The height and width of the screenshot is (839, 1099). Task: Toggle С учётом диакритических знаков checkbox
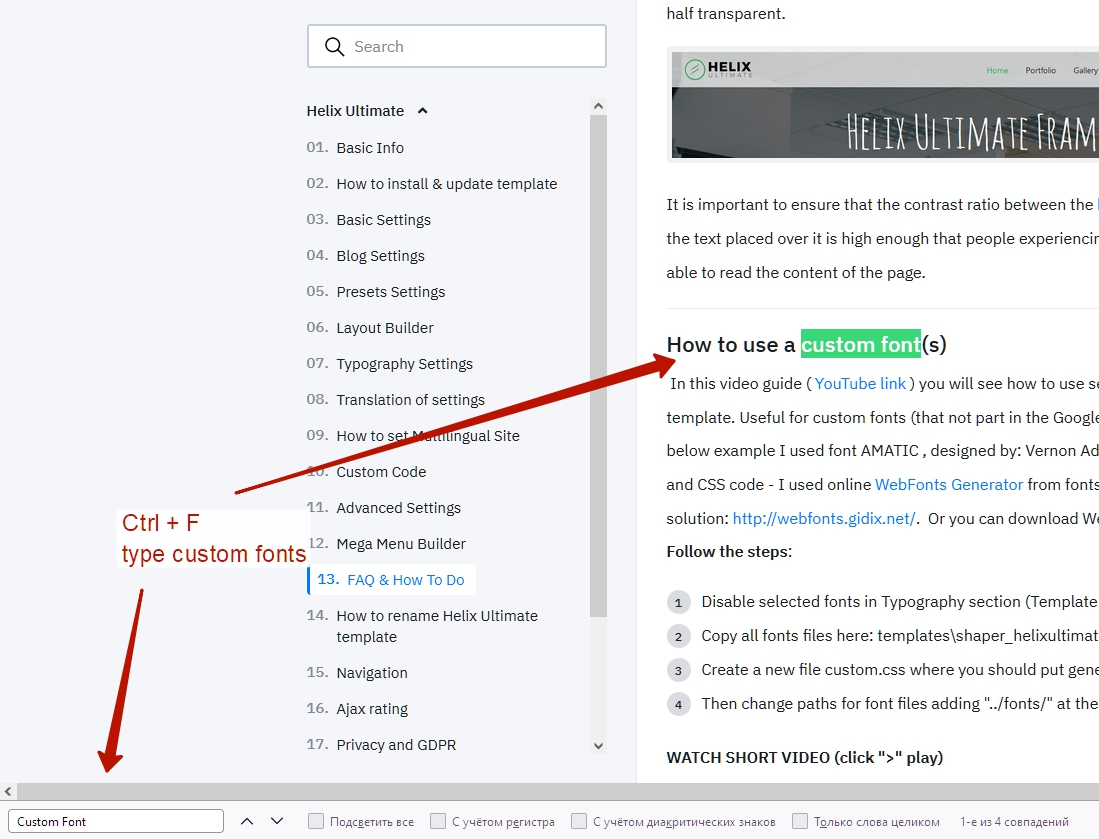(579, 821)
